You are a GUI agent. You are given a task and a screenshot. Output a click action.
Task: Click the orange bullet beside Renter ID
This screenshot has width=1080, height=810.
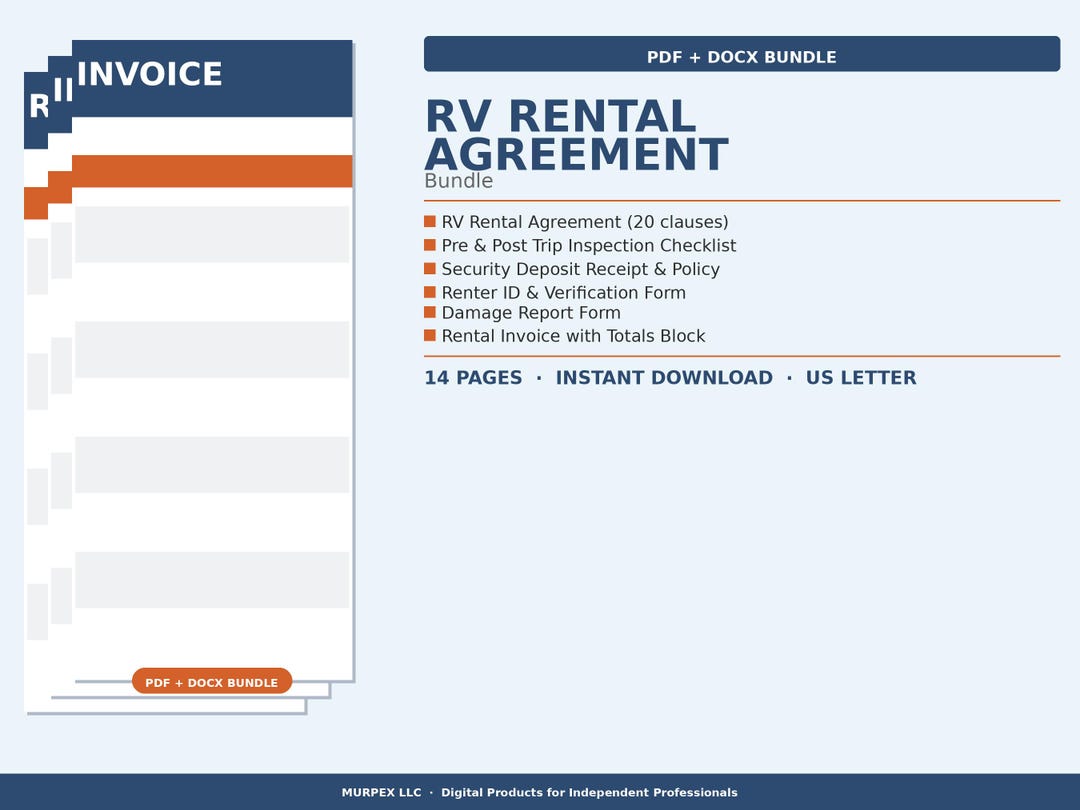[430, 292]
